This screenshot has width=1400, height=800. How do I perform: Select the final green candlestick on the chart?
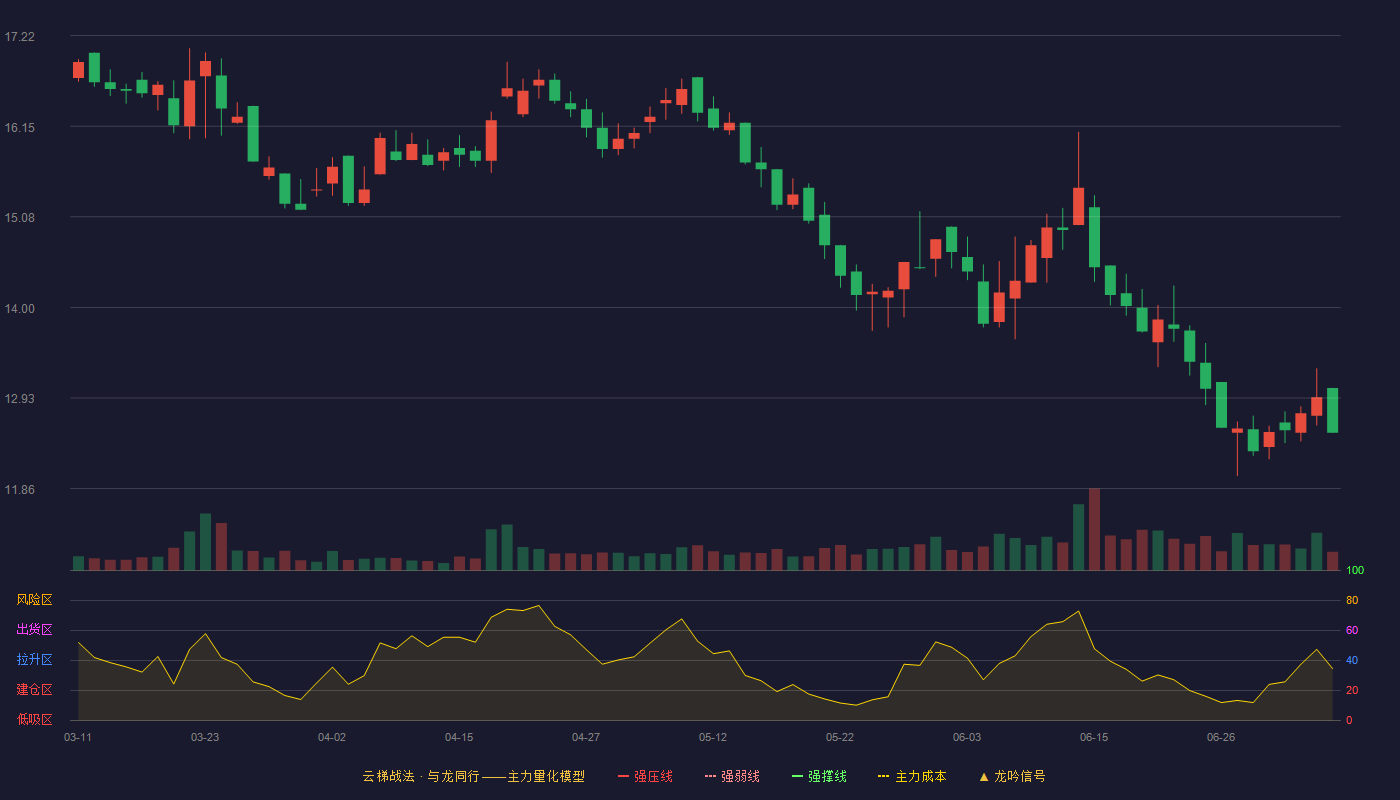1332,410
